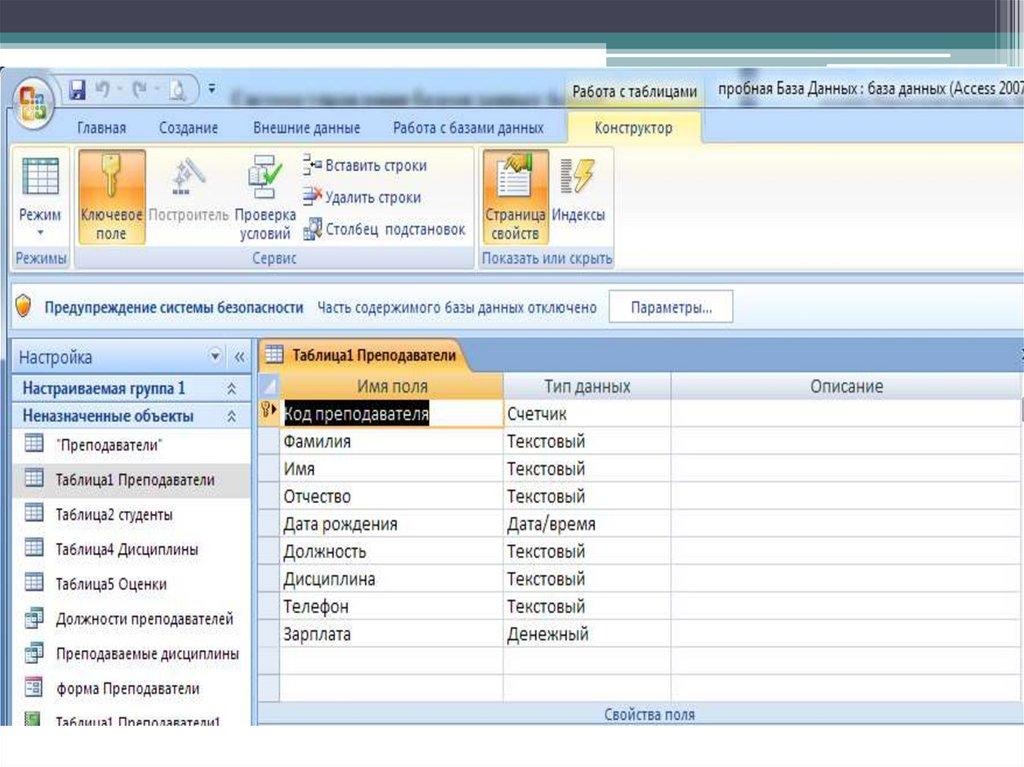Open the Внешние данные ribbon tab
The image size is (1024, 767).
click(x=306, y=128)
